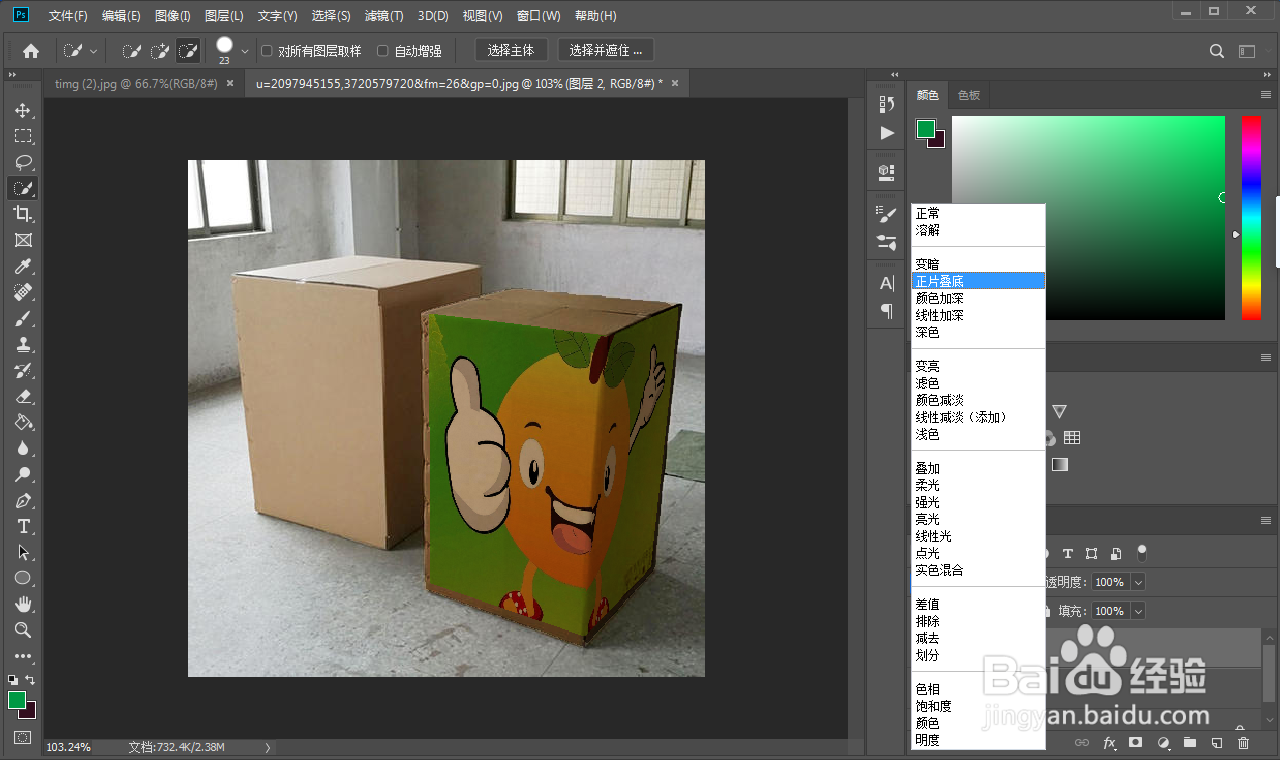The width and height of the screenshot is (1280, 760).
Task: Filter layers by type (T) icon
Action: pos(1067,553)
